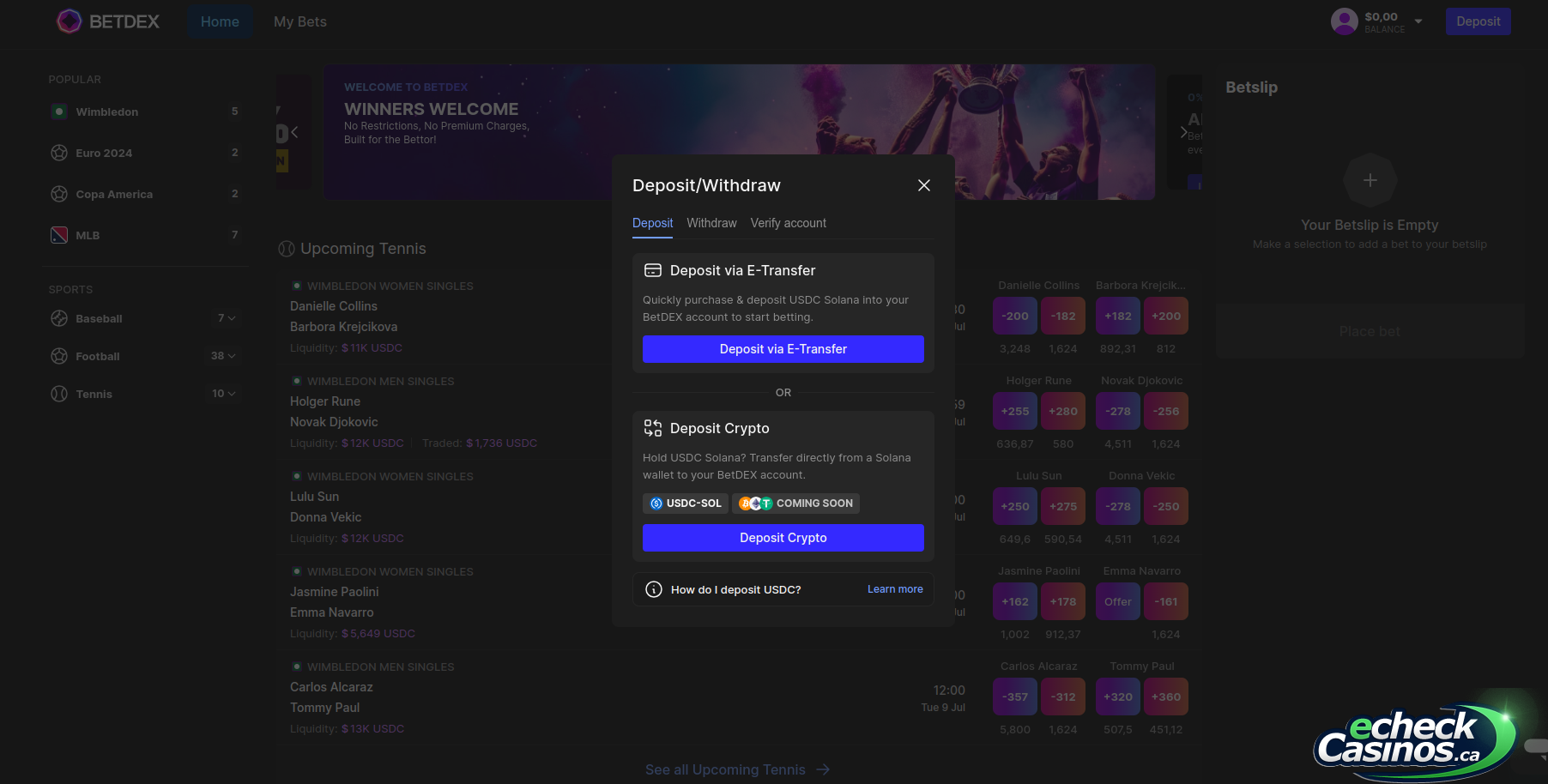Click the Deposit Crypto button
This screenshot has width=1548, height=784.
click(x=783, y=538)
